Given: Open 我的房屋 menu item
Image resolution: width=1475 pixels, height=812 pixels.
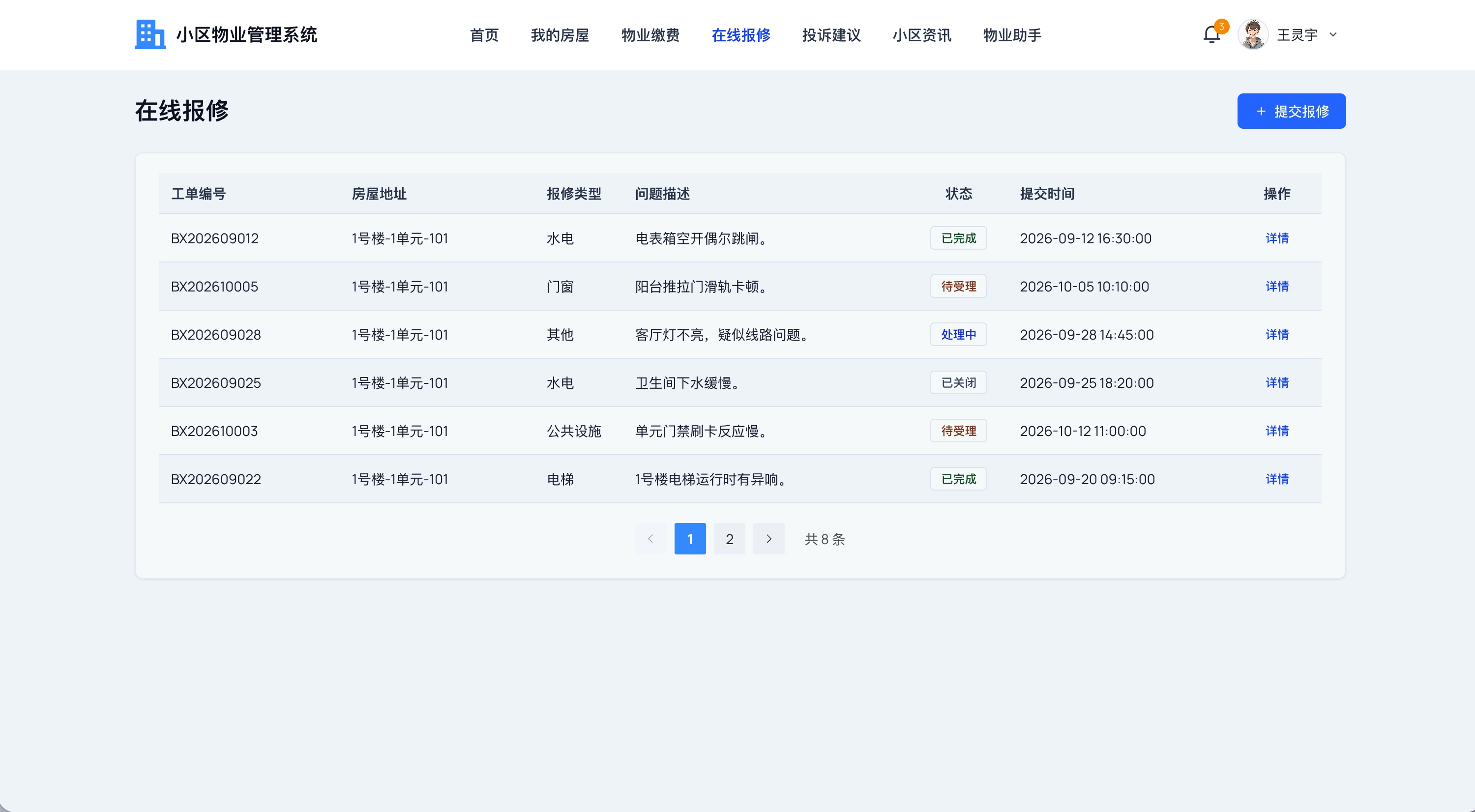Looking at the screenshot, I should 560,35.
